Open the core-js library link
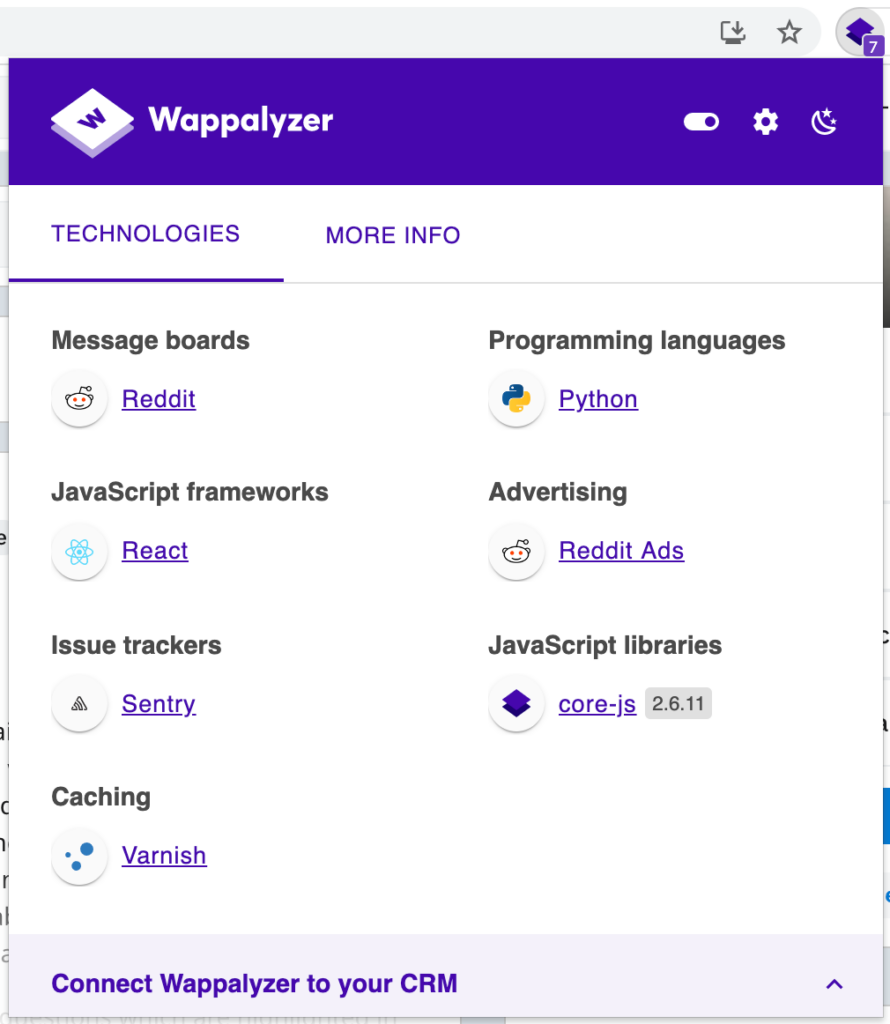Viewport: 890px width, 1024px height. 597,703
